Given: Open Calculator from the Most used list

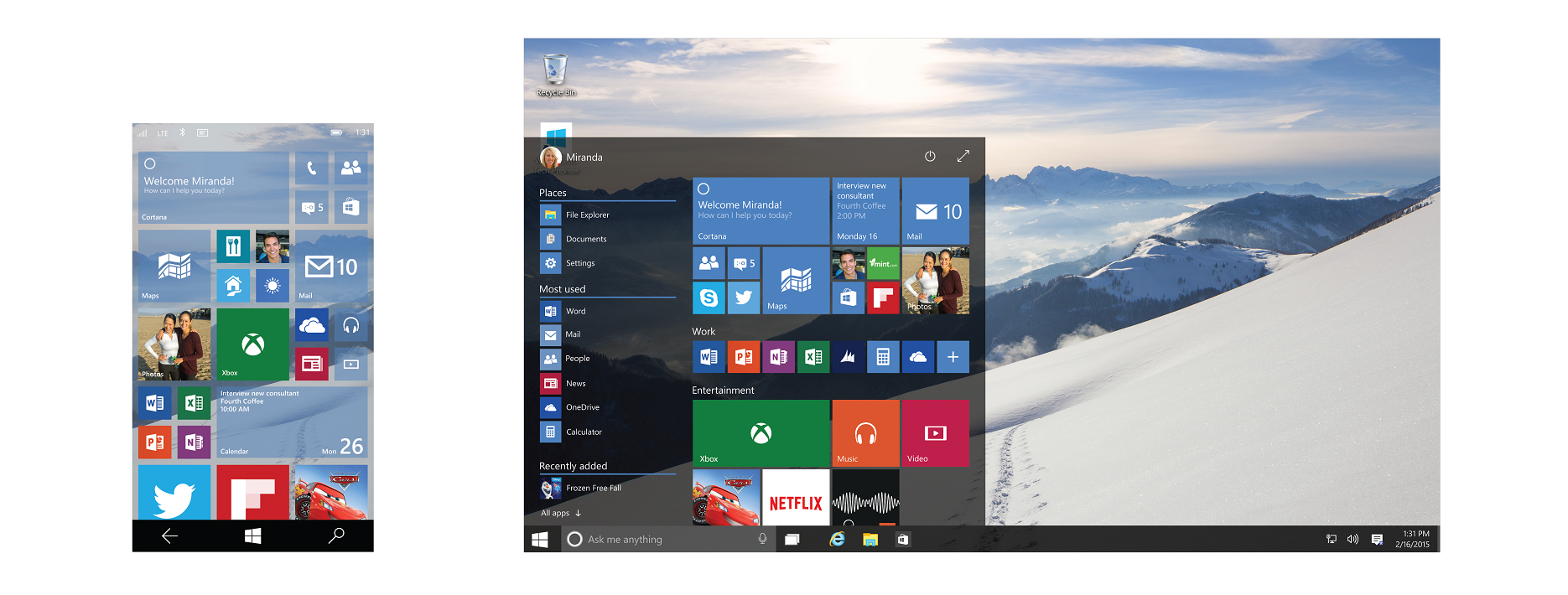Looking at the screenshot, I should point(572,432).
